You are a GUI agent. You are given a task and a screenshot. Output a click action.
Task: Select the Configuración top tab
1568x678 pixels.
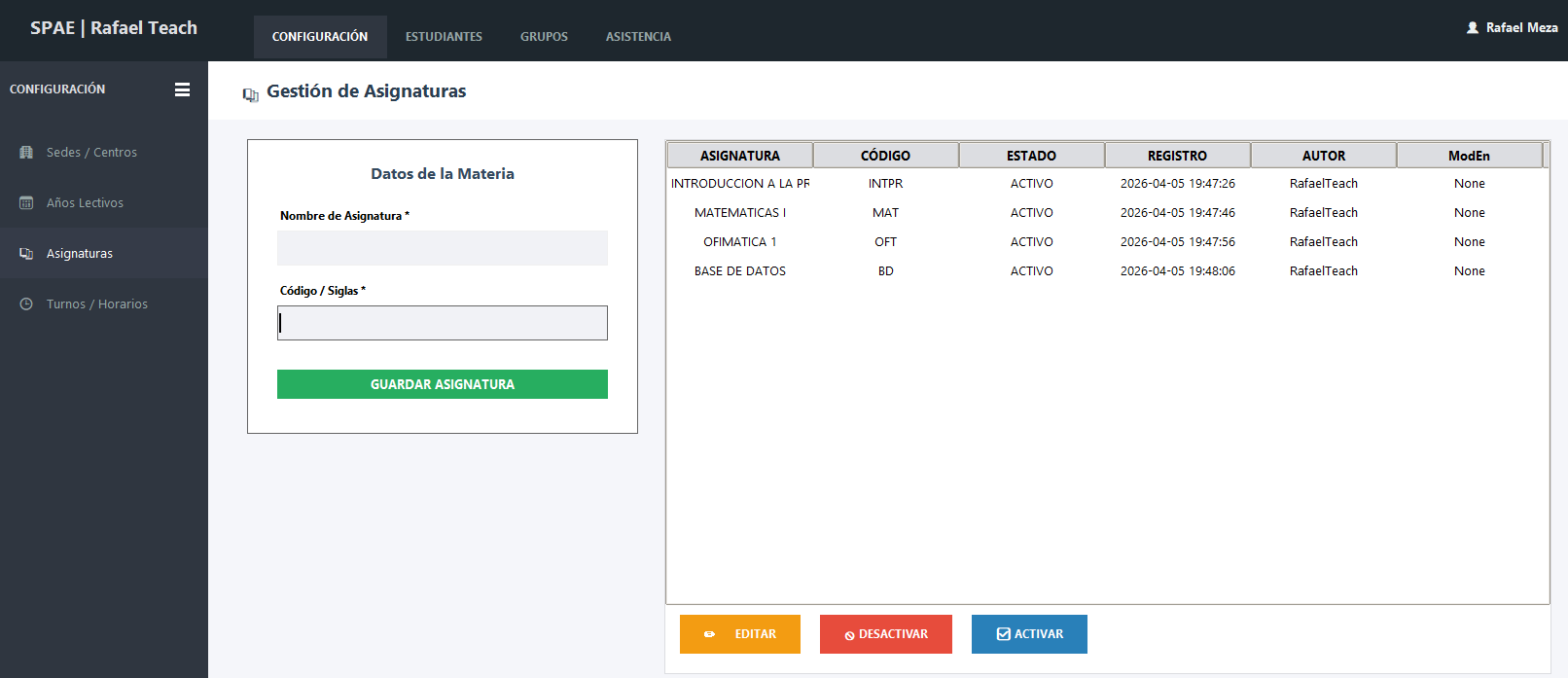(x=320, y=37)
